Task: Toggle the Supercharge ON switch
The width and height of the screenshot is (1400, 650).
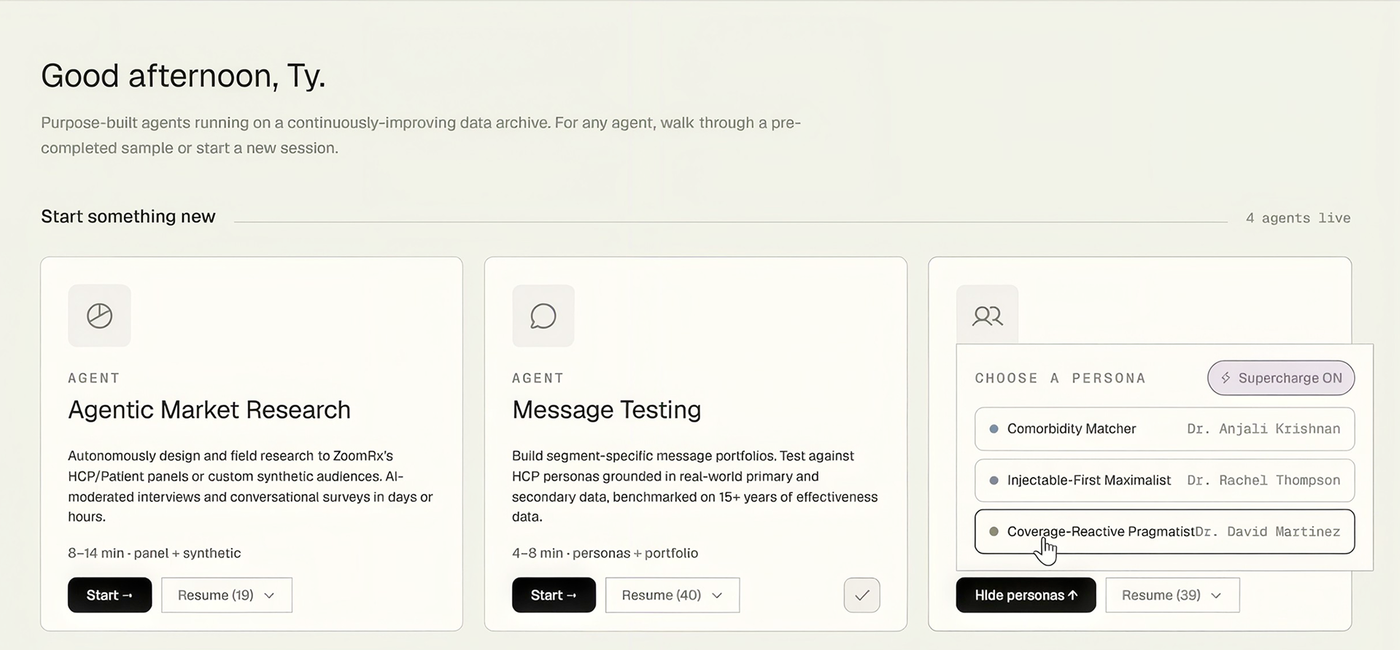Action: 1281,378
